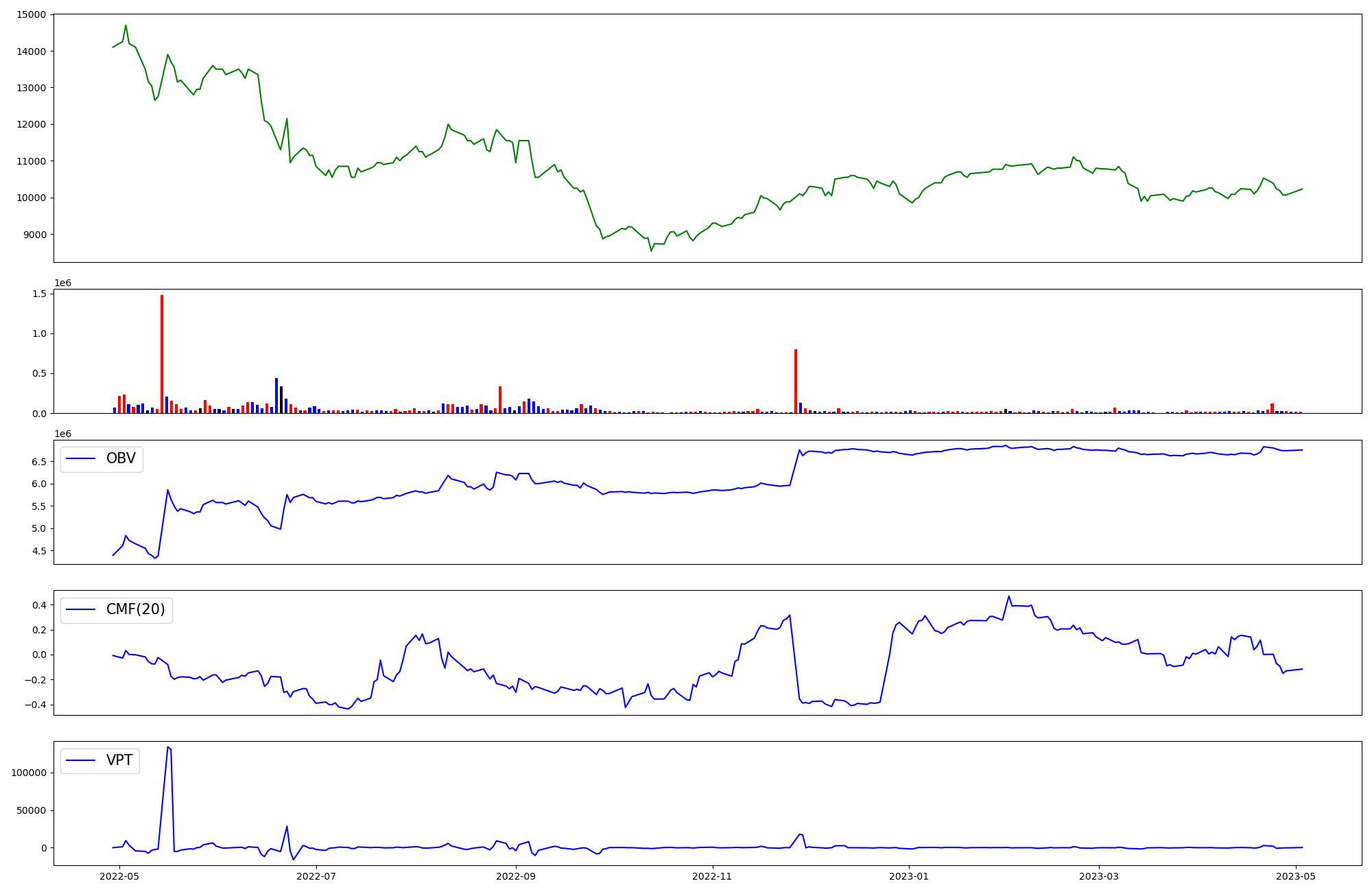Click the highest spike of the VPT line
The width and height of the screenshot is (1372, 892).
coord(168,747)
